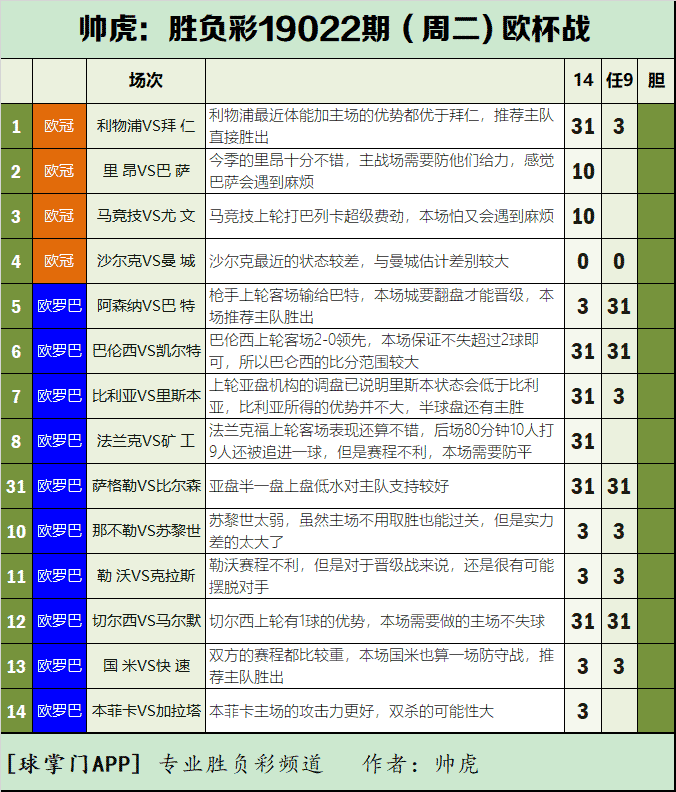The width and height of the screenshot is (676, 792).
Task: Click 14-column pick 0 for 沙尔克VS曼城
Action: pyautogui.click(x=583, y=261)
